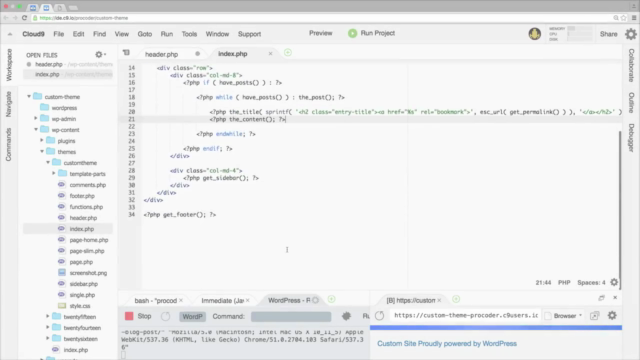Expand the twentyfifteen folder
640x360 pixels.
click(x=47, y=317)
